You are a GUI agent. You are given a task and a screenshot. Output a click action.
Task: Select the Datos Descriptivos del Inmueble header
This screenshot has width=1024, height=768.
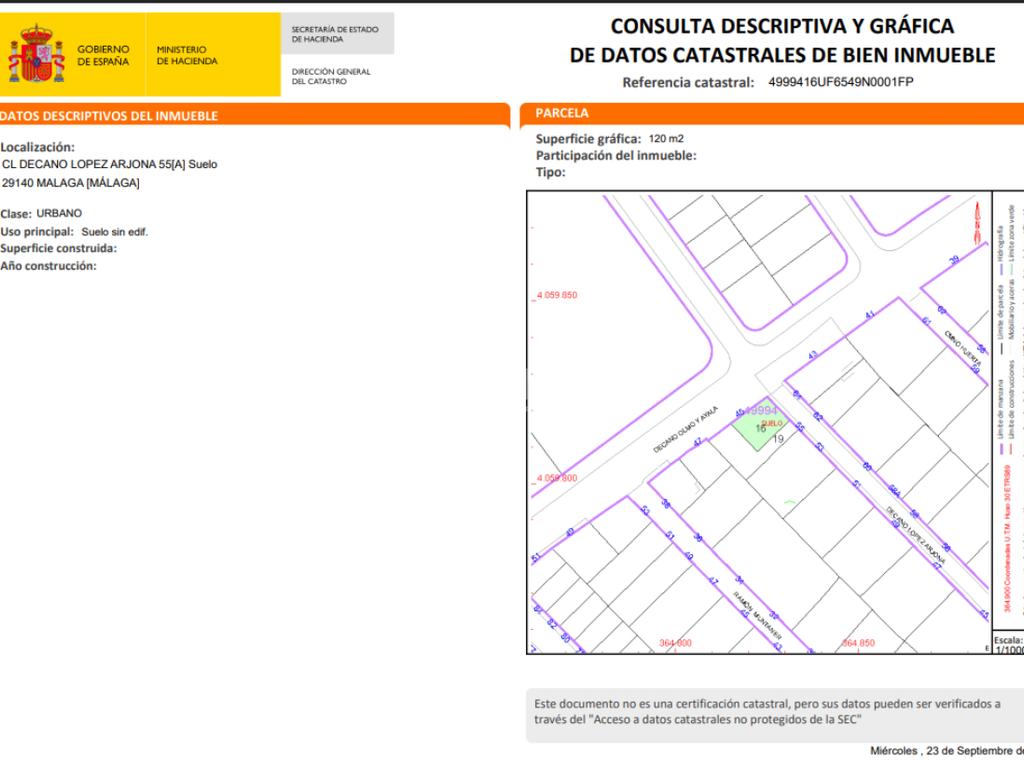pos(253,115)
